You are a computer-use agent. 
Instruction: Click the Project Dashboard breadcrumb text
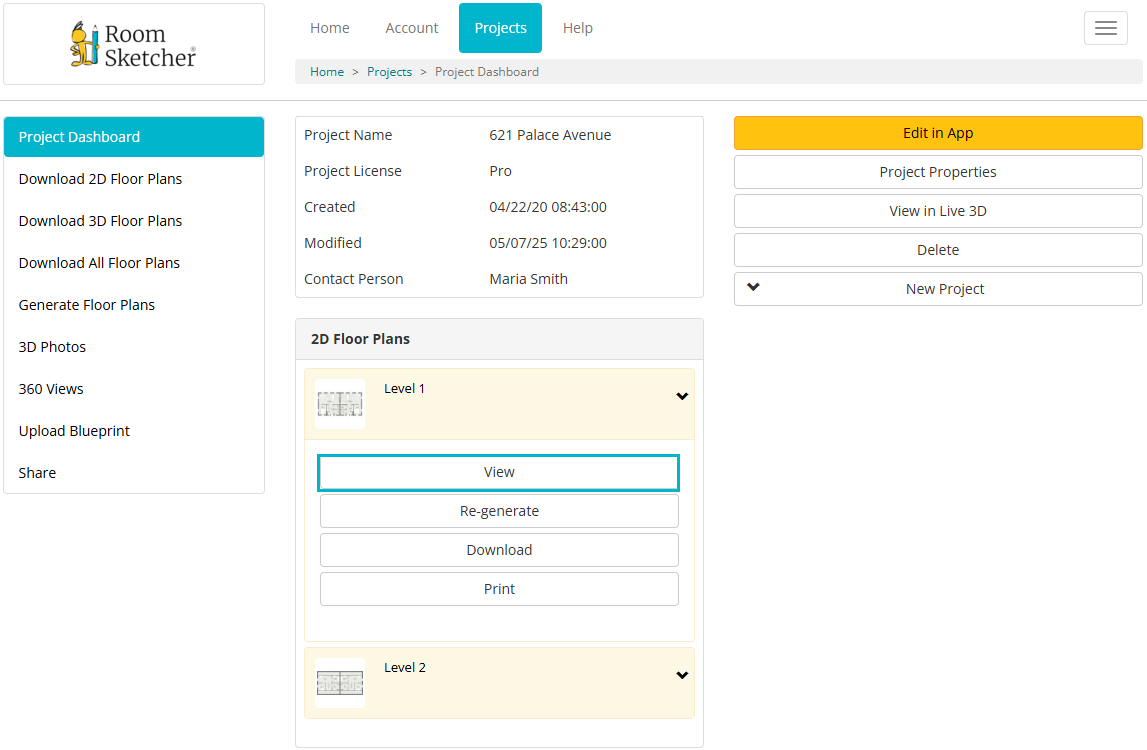486,72
